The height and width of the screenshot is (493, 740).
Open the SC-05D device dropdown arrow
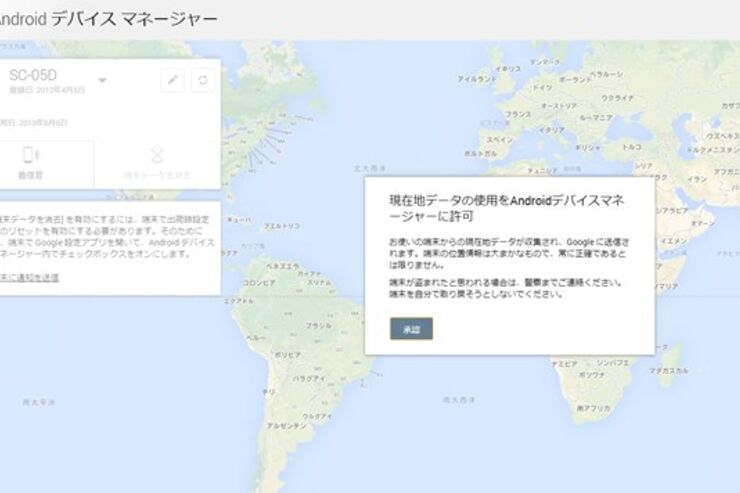pos(102,80)
